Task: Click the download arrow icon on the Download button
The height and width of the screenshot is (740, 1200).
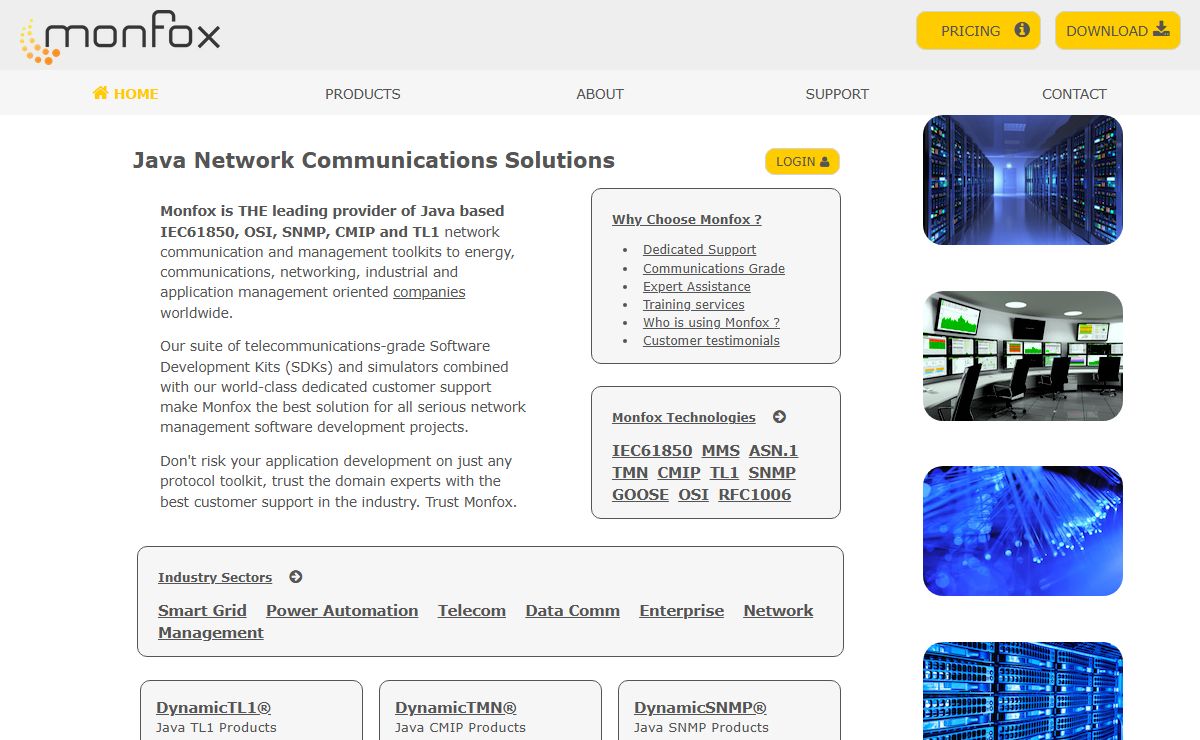Action: coord(1161,29)
